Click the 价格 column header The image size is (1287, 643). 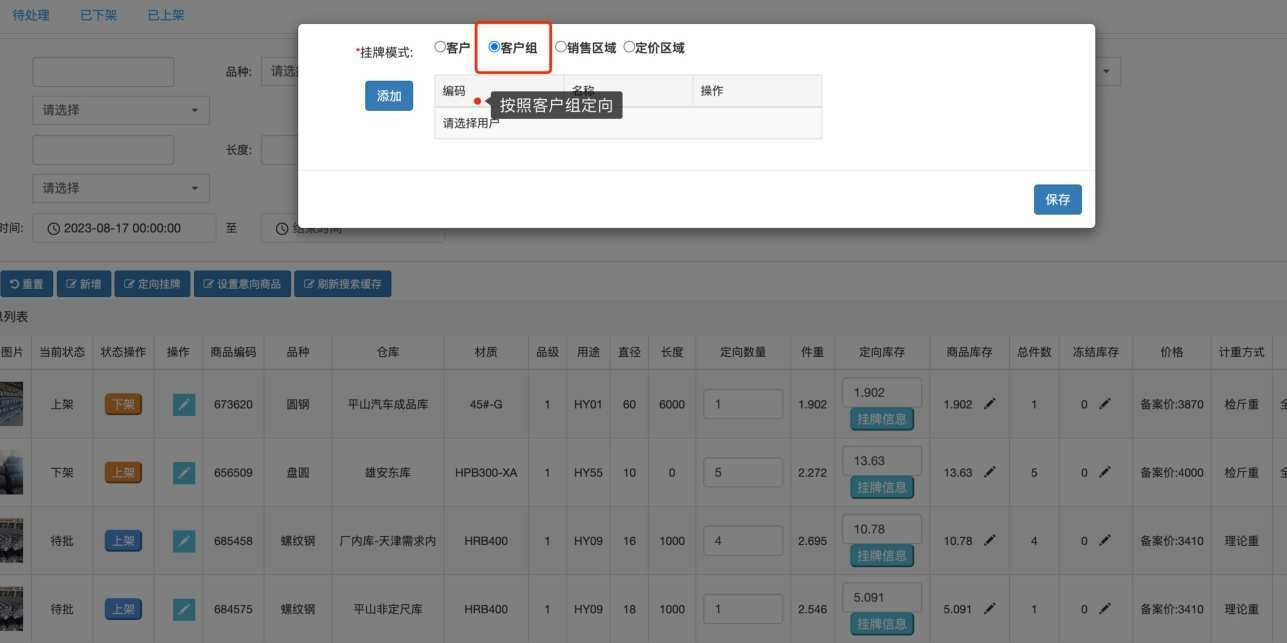tap(1172, 352)
